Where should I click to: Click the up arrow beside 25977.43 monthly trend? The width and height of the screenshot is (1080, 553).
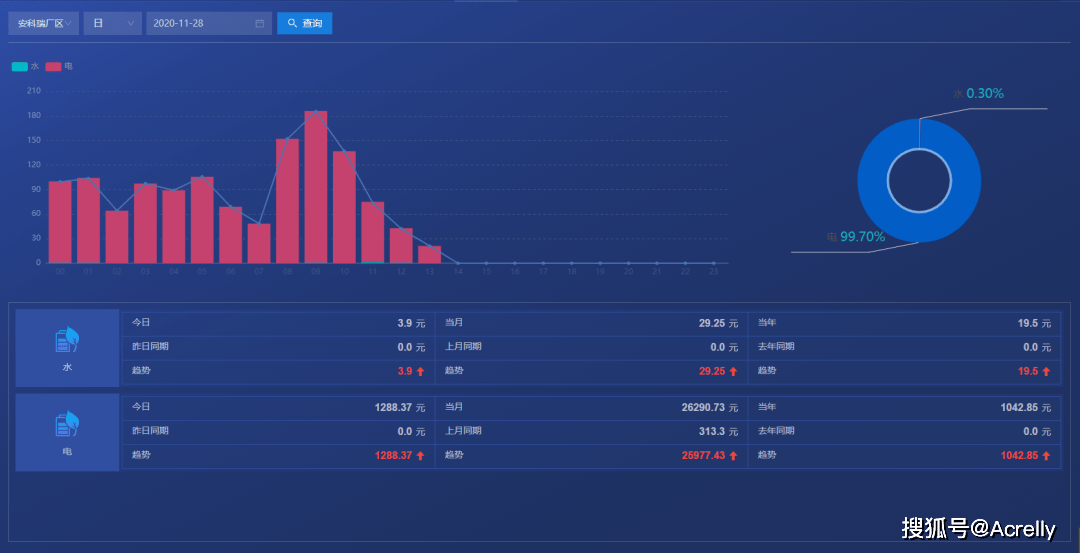(x=733, y=455)
